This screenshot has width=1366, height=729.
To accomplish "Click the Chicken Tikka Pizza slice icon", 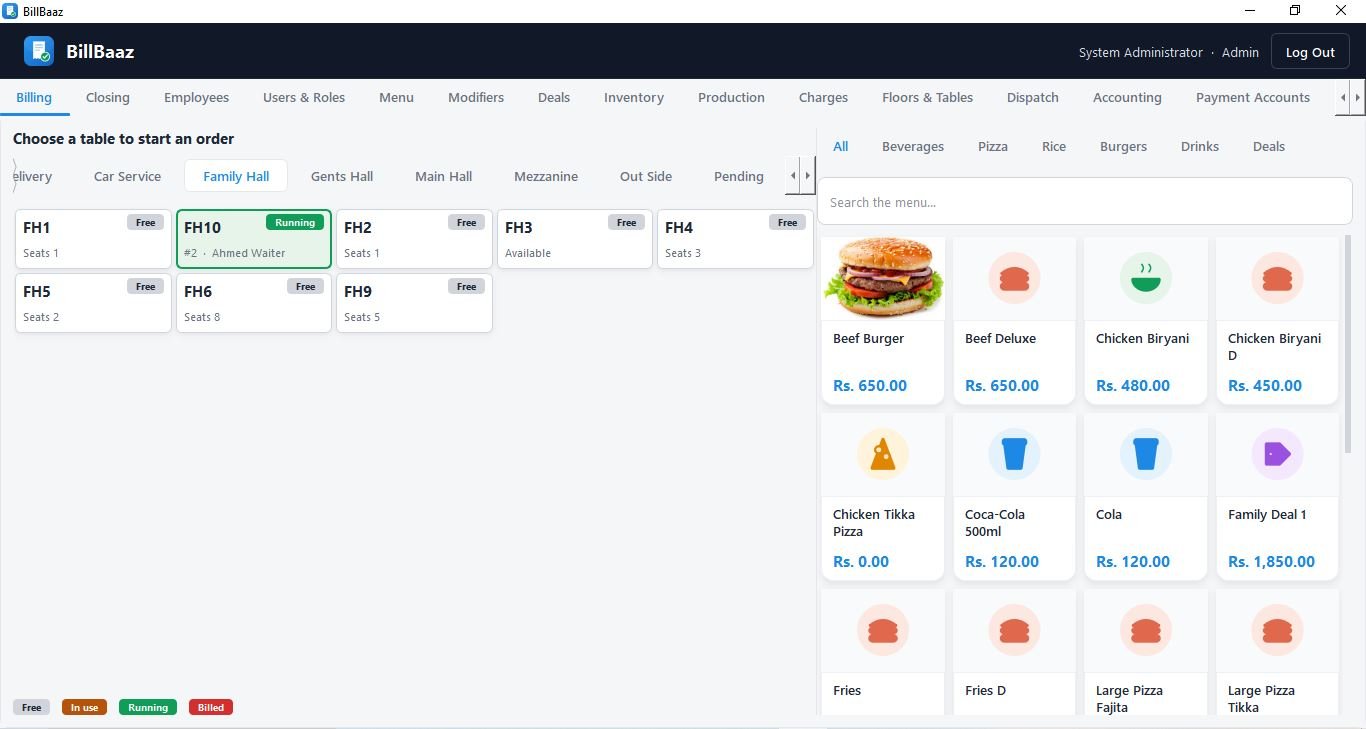I will [883, 454].
